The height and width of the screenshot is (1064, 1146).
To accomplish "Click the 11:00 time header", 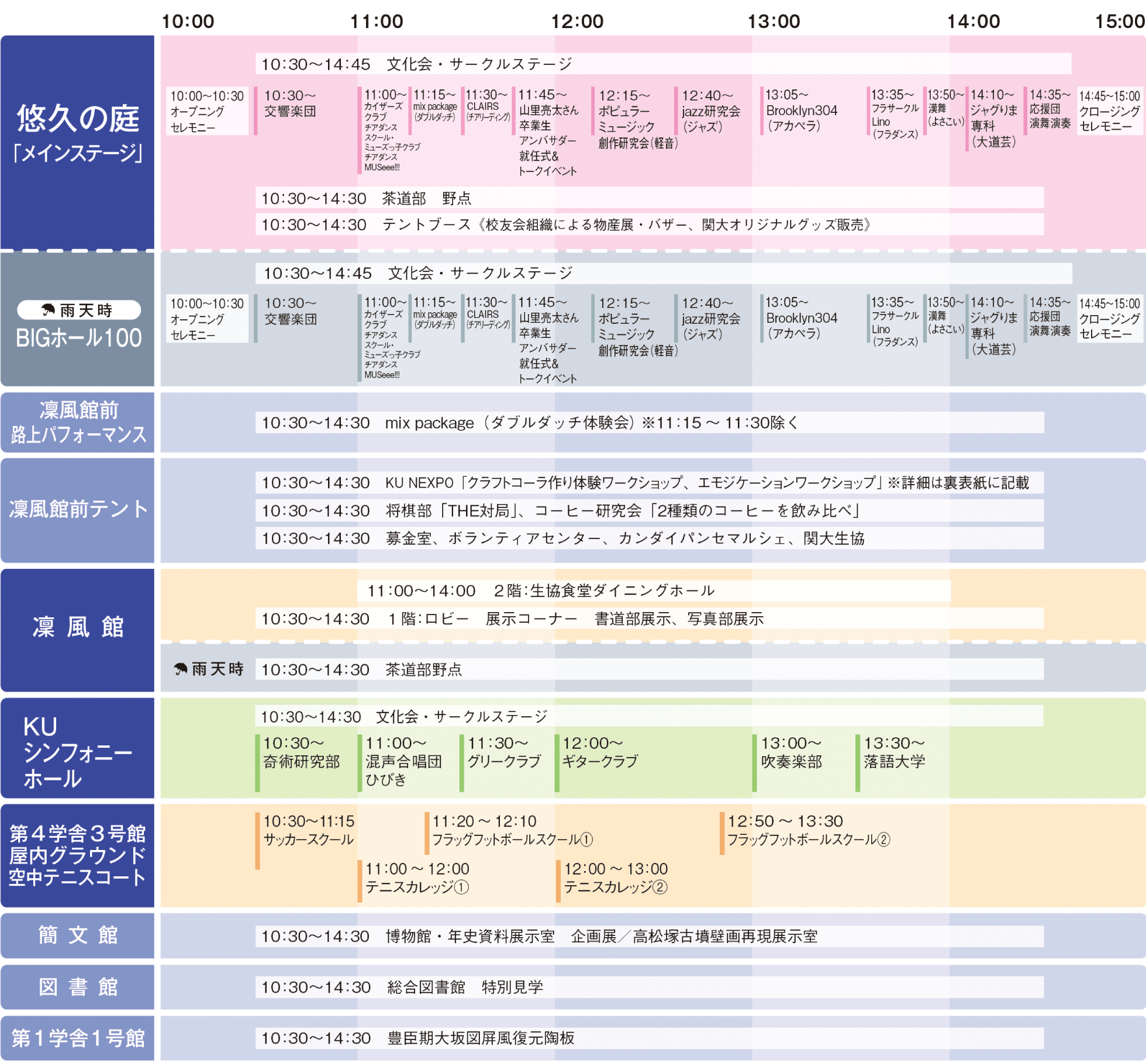I will point(376,22).
